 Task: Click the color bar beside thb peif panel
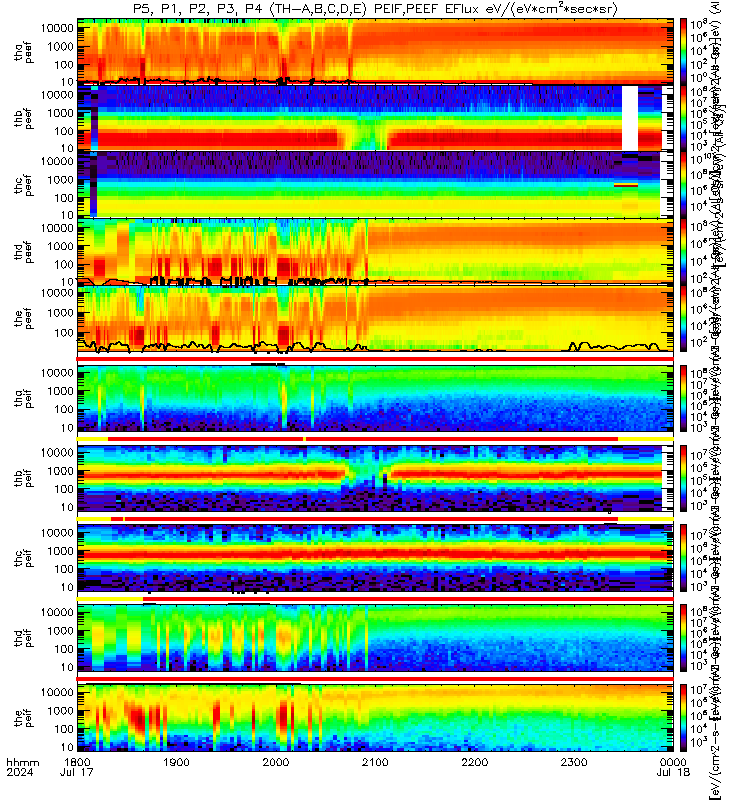click(x=683, y=478)
